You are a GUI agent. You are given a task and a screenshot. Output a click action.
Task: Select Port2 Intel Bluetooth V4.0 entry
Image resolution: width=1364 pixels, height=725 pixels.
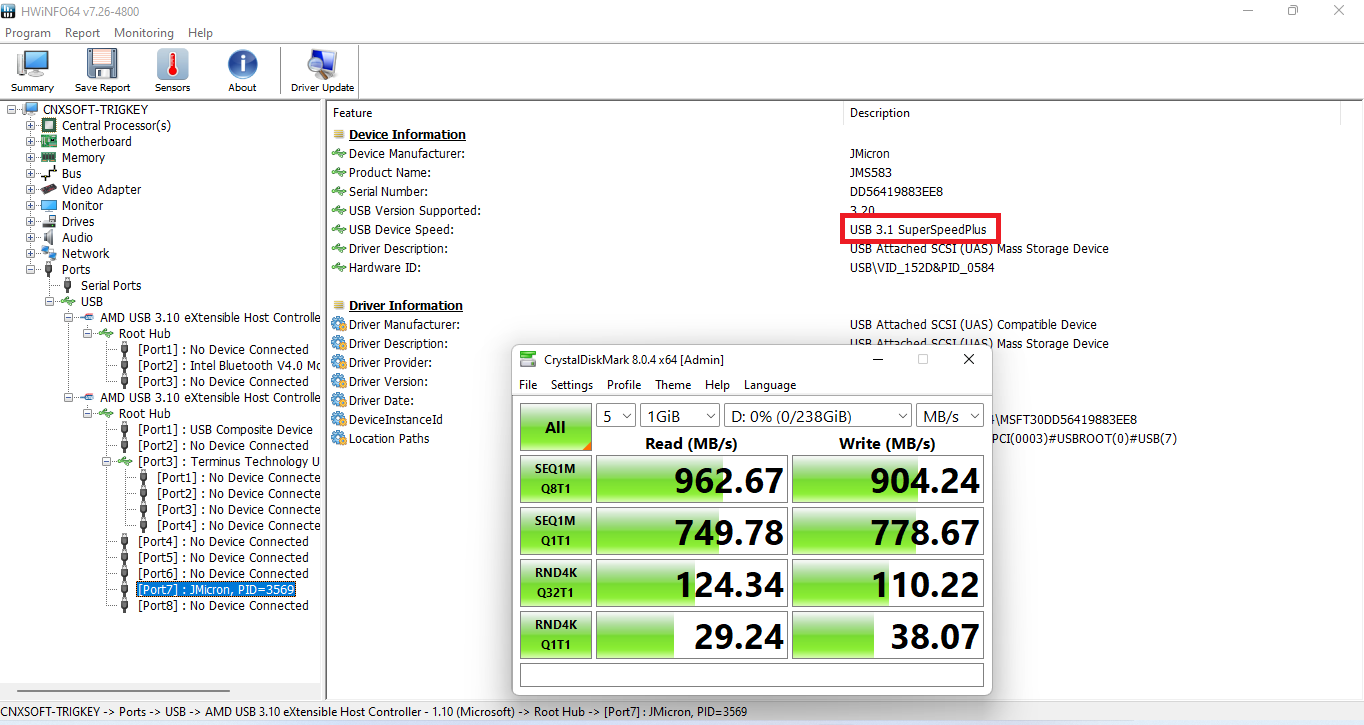pos(229,365)
